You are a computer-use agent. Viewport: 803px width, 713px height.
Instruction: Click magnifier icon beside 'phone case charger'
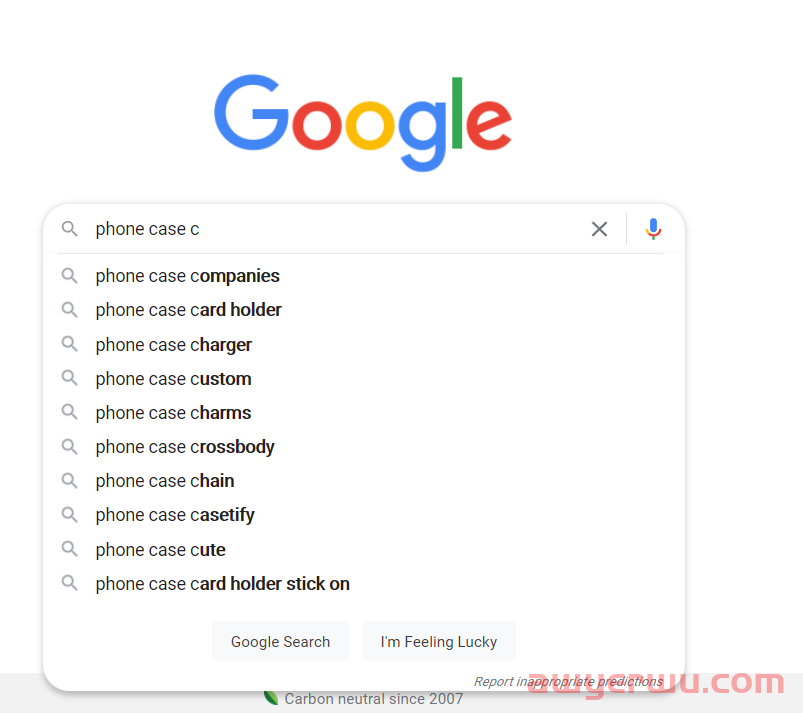coord(70,344)
